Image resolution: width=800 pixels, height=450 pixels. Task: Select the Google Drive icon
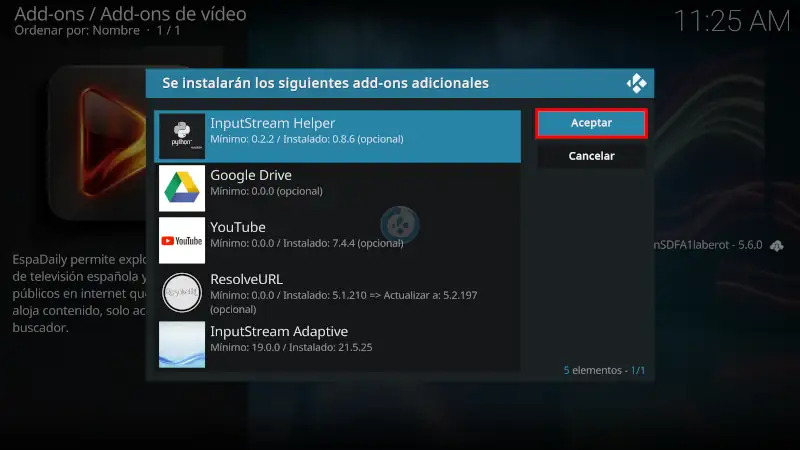(x=182, y=188)
